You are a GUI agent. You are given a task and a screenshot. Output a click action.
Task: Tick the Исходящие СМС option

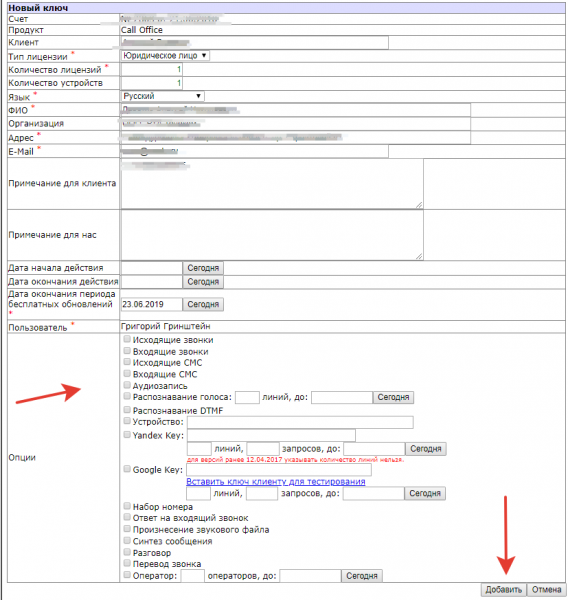click(127, 362)
